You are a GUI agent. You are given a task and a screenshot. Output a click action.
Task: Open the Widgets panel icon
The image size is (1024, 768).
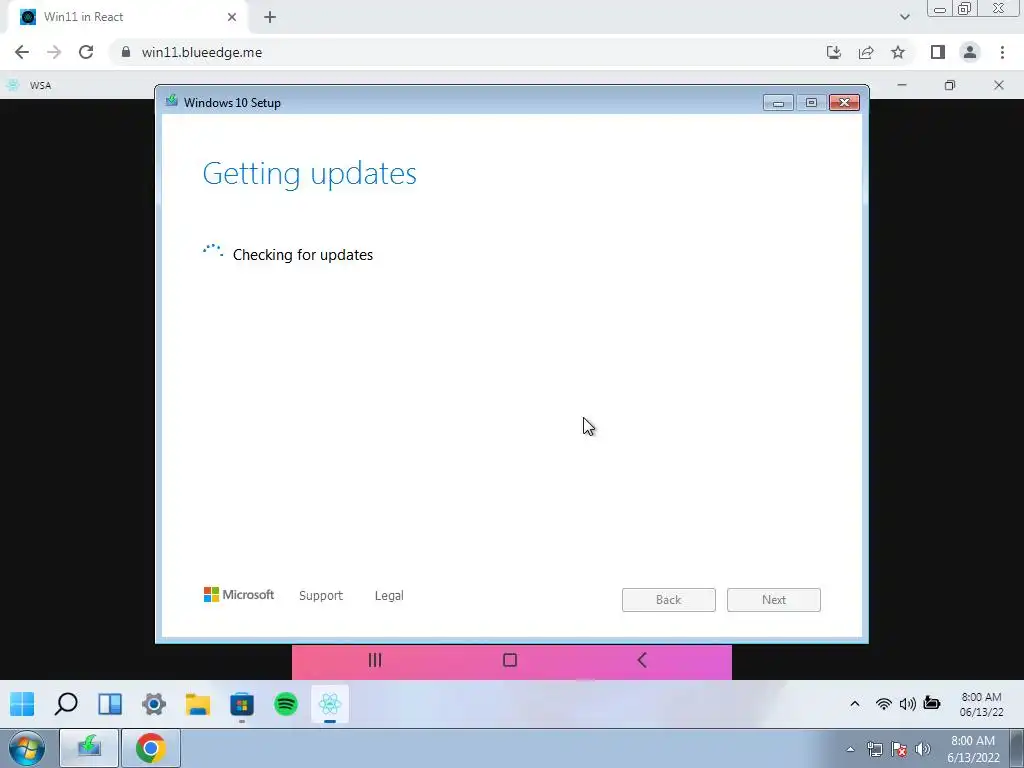110,704
